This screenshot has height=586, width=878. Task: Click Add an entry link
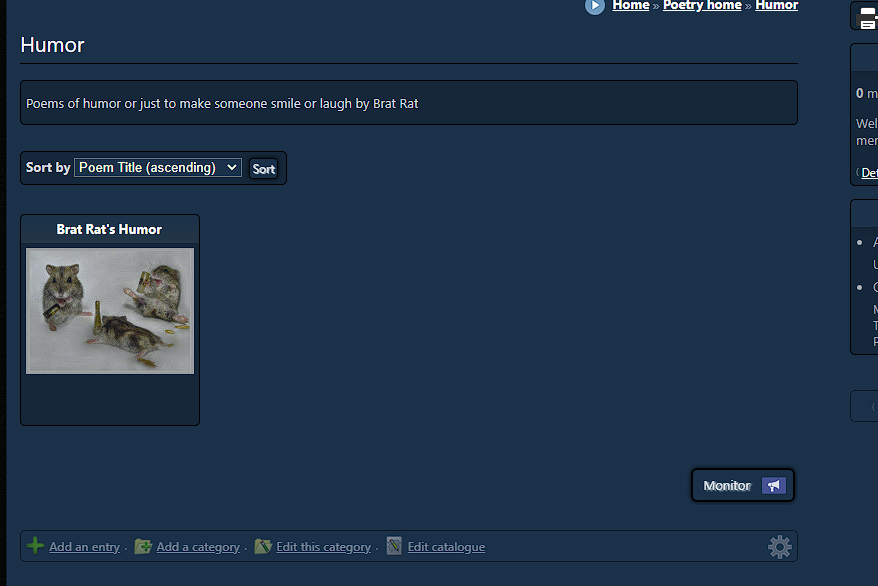point(85,547)
